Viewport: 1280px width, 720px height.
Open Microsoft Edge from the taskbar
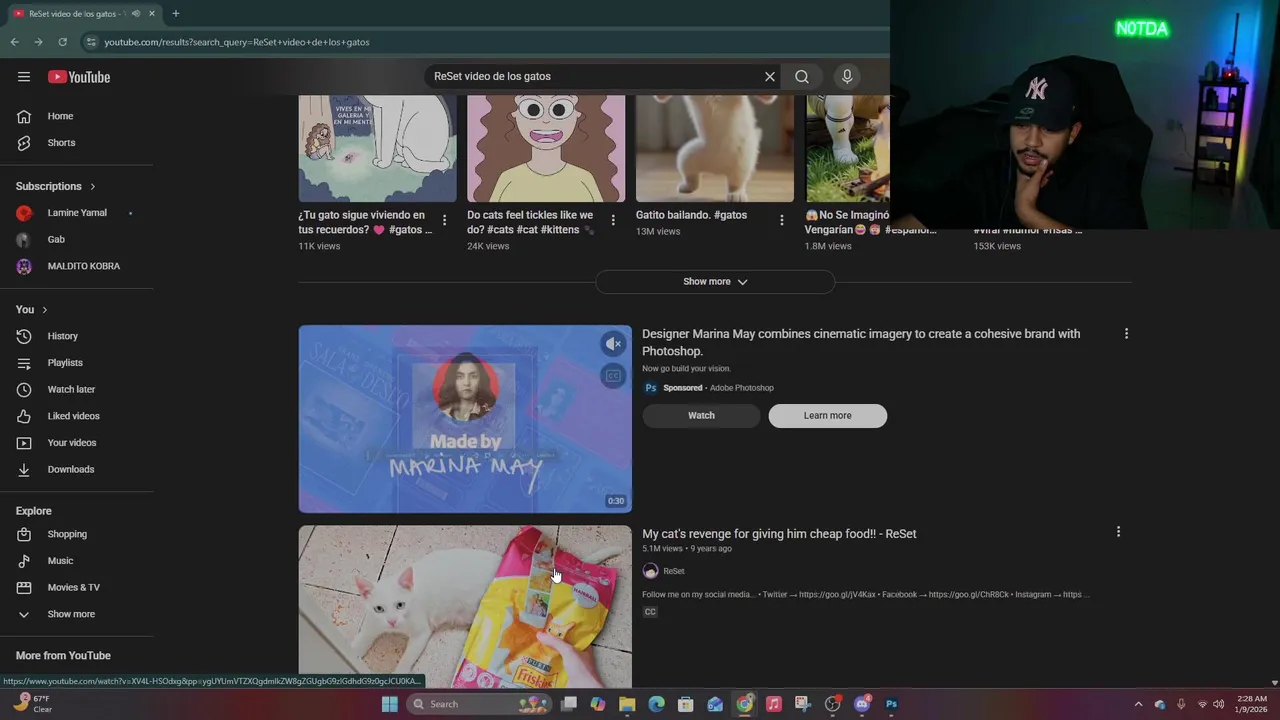(x=656, y=704)
